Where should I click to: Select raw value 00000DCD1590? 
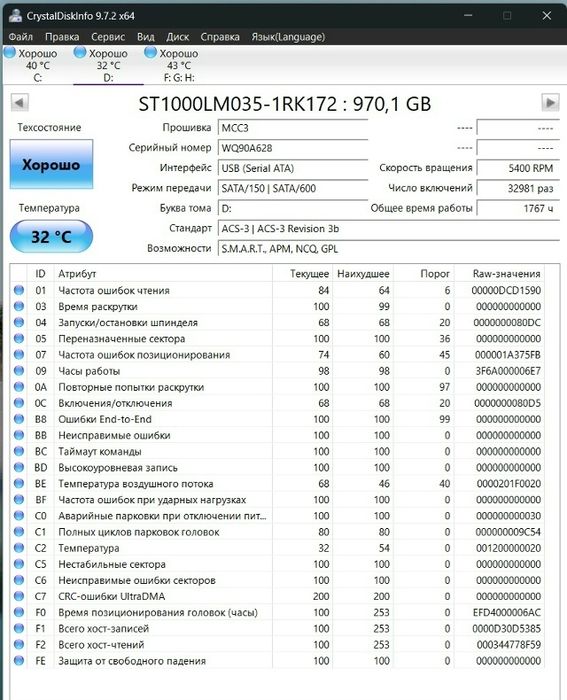point(506,290)
